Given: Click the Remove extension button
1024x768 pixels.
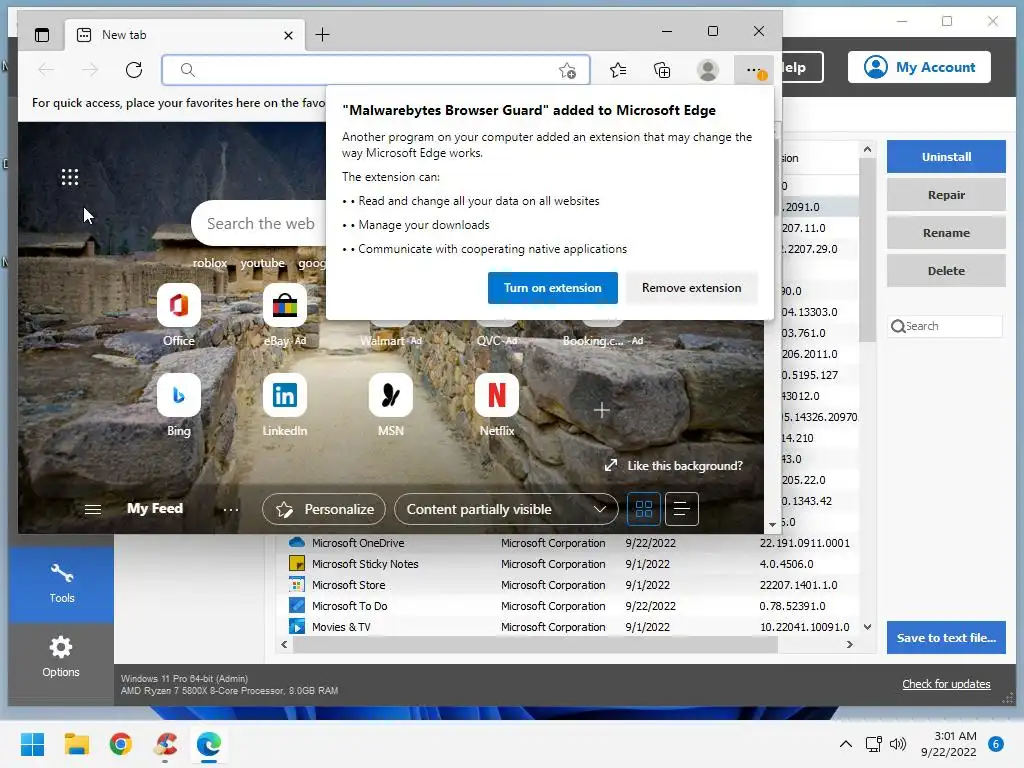Looking at the screenshot, I should (691, 288).
